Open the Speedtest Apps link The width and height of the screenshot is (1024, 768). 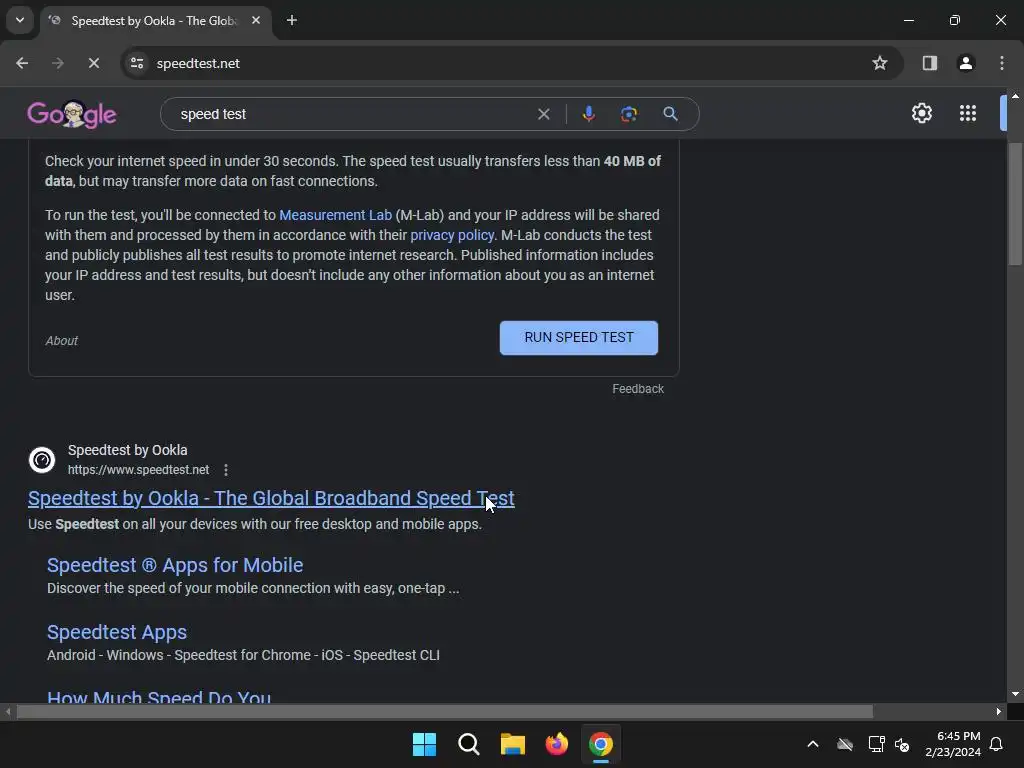pyautogui.click(x=117, y=632)
